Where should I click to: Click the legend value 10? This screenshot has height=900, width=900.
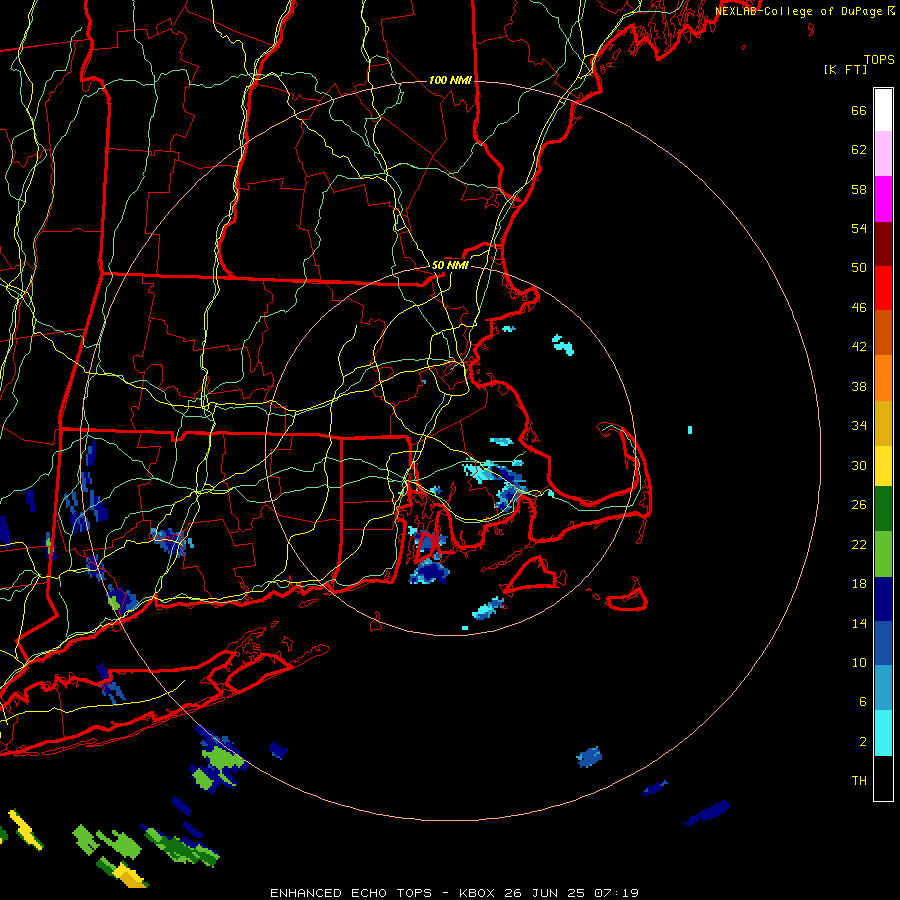[x=859, y=663]
